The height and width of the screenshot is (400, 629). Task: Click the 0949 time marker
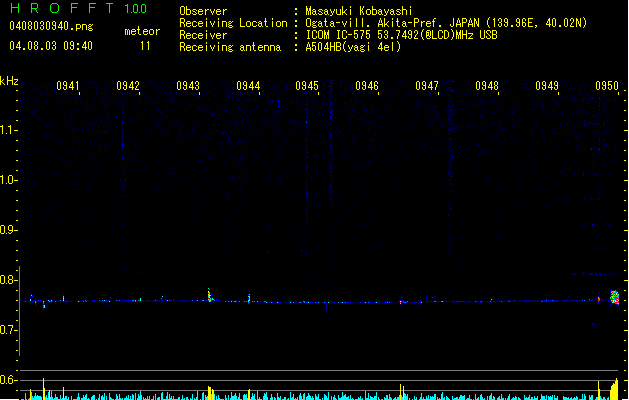click(x=547, y=86)
